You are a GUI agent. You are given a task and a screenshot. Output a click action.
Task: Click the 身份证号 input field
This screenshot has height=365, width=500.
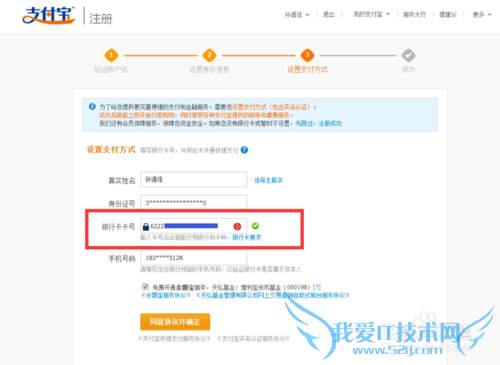[x=194, y=202]
